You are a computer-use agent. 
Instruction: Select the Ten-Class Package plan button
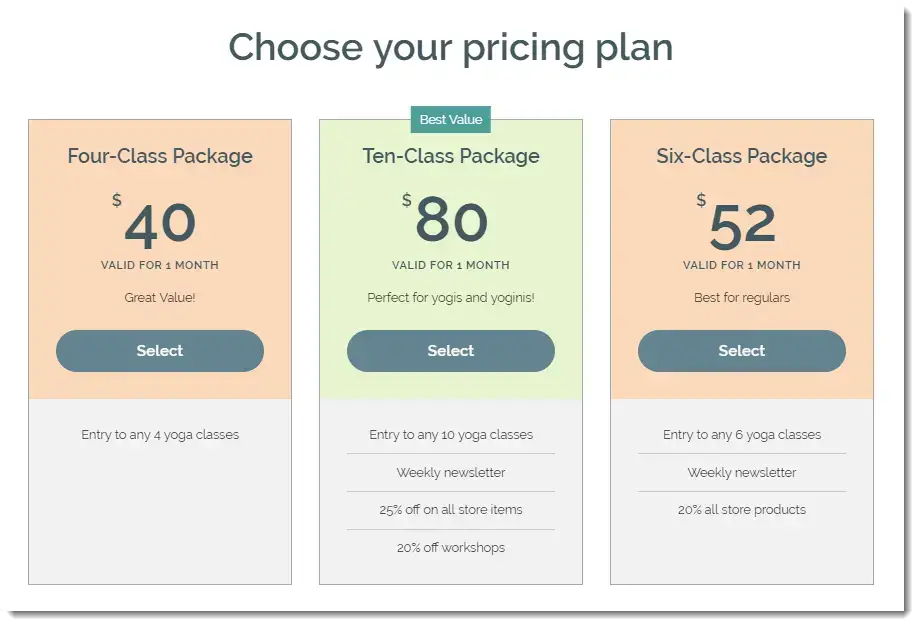pos(451,351)
